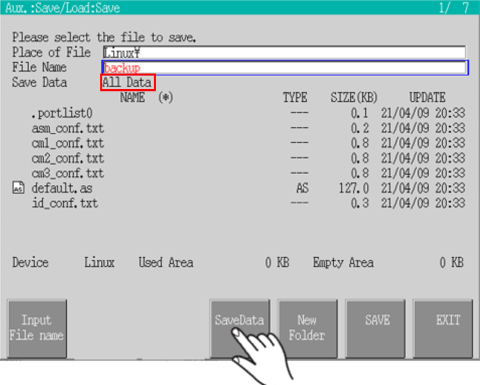This screenshot has height=385, width=480.
Task: Tap the SaveData button
Action: (x=240, y=328)
